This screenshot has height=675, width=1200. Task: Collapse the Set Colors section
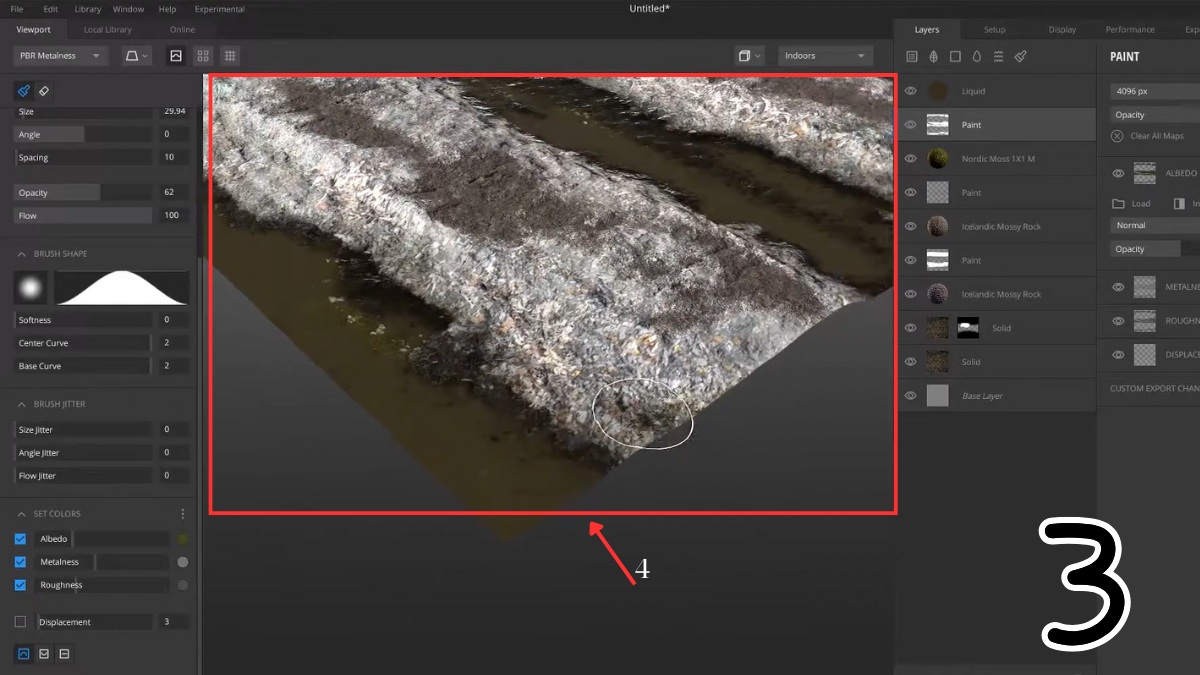tap(21, 514)
